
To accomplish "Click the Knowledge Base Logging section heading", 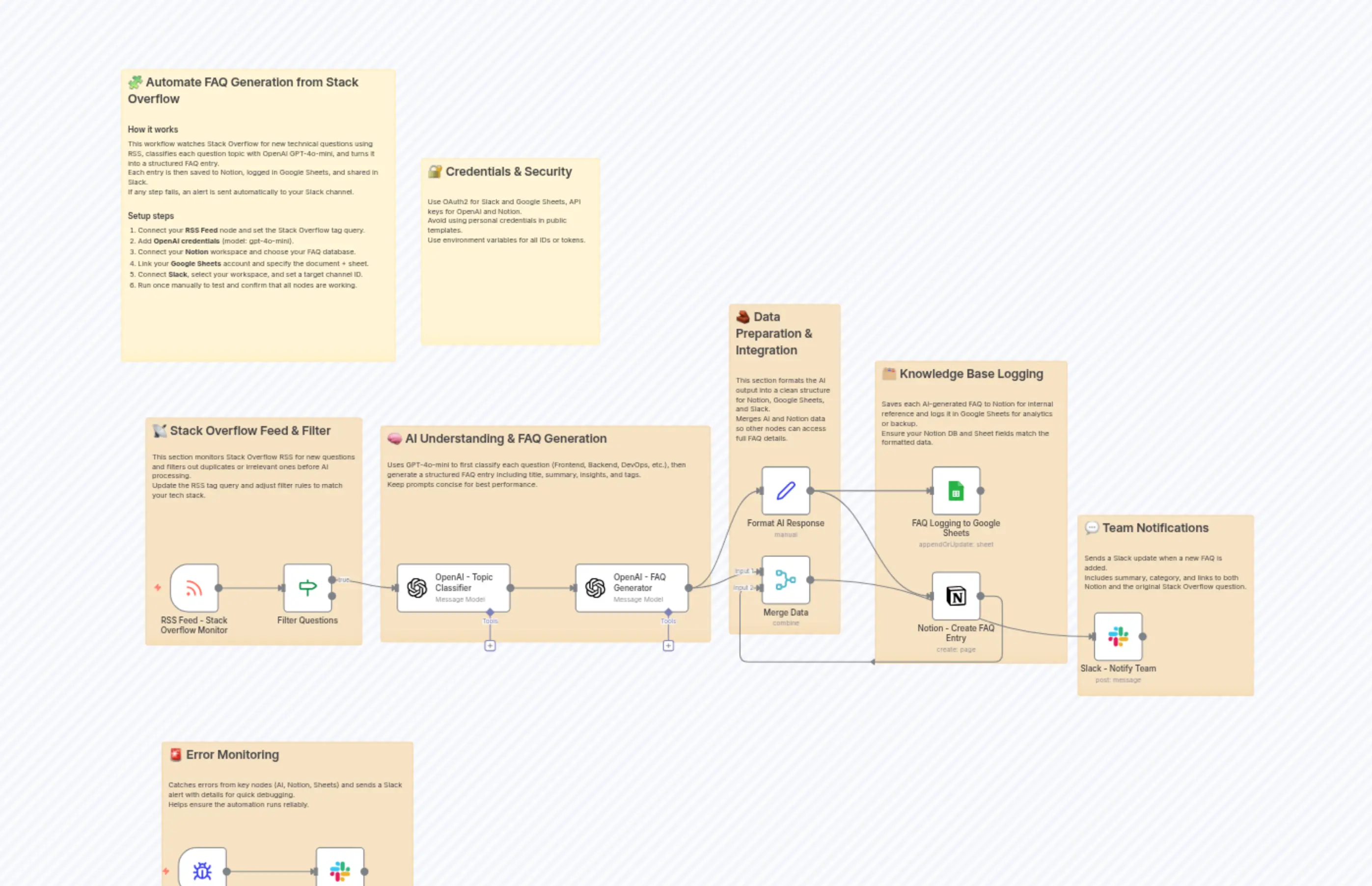I will coord(971,374).
